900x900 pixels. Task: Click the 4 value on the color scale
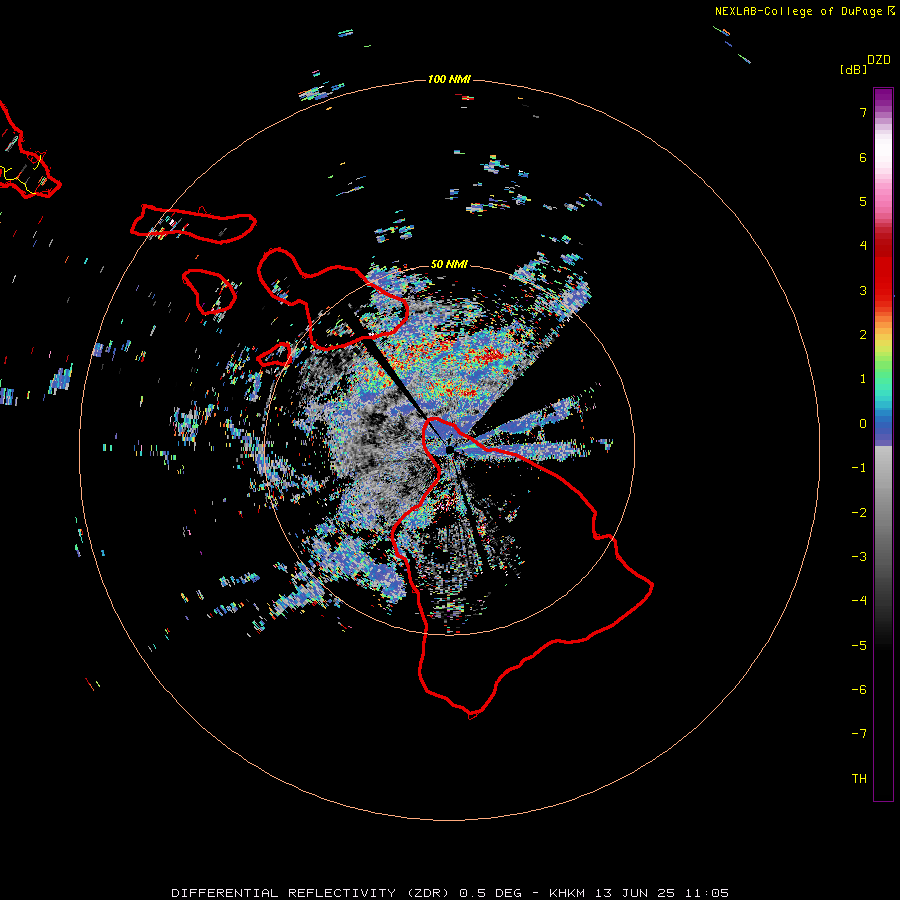coord(863,246)
